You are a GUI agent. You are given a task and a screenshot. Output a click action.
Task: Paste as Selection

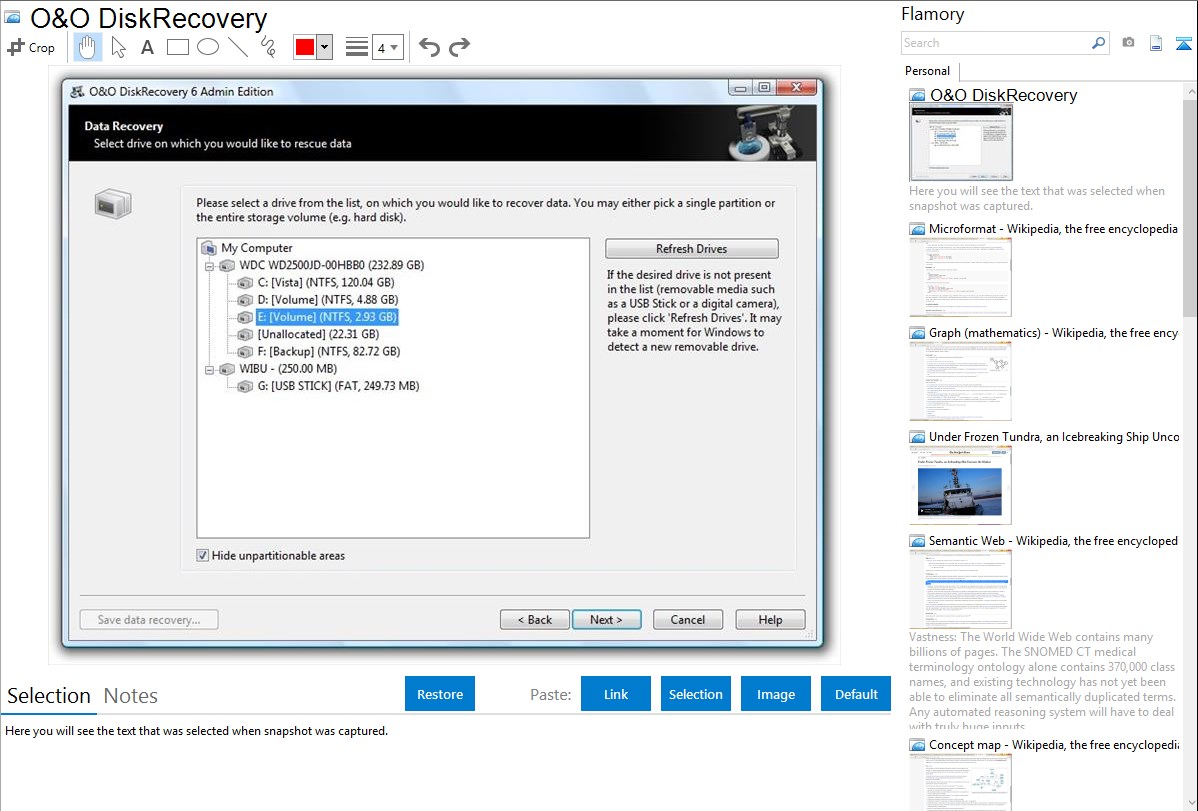(x=695, y=694)
